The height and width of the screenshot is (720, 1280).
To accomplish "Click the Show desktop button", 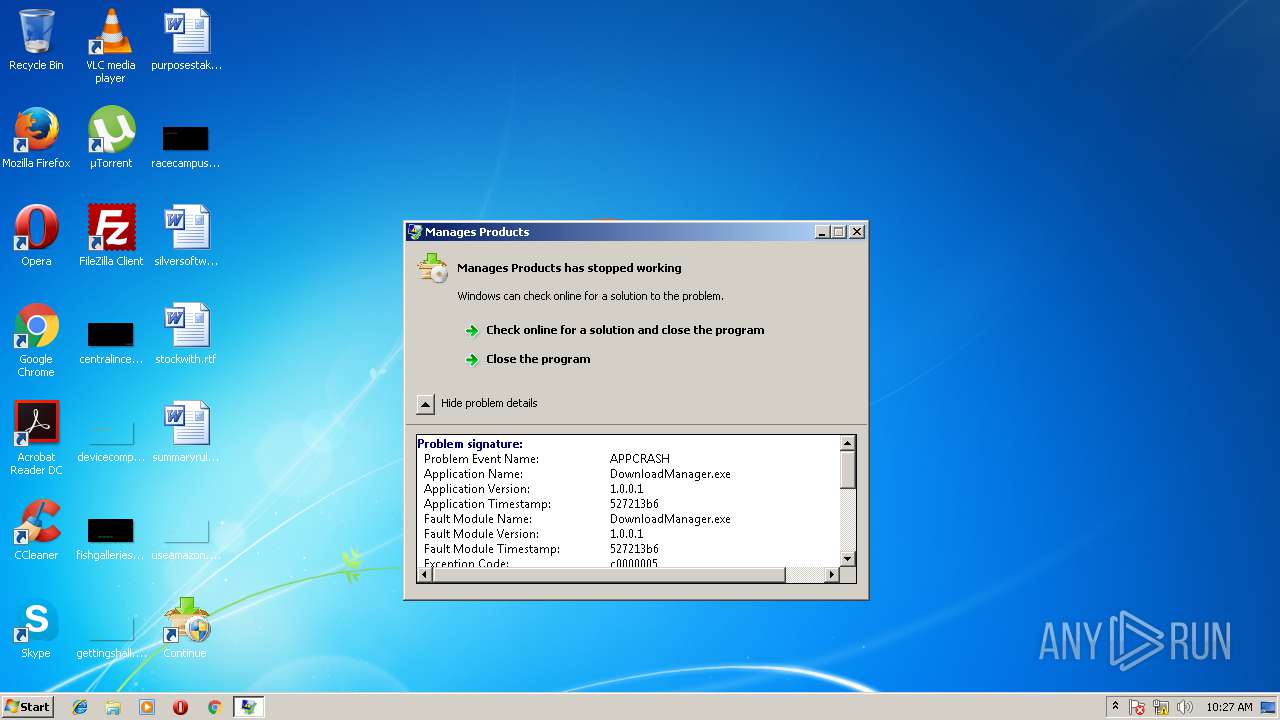I will (1269, 707).
